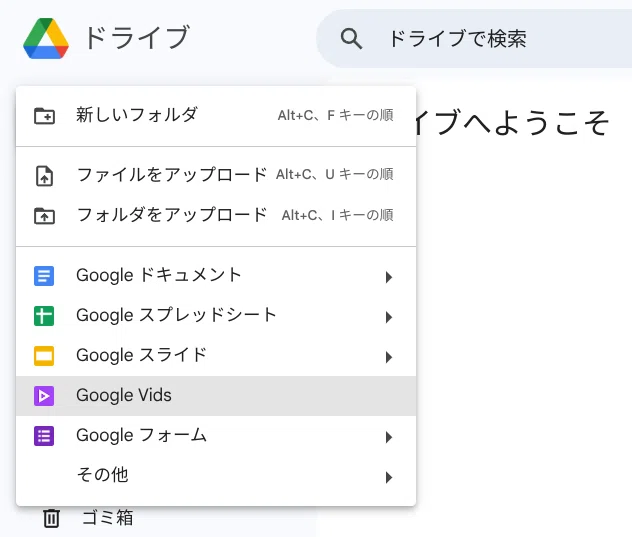Expand the その他 submenu arrow
The width and height of the screenshot is (632, 537).
389,477
